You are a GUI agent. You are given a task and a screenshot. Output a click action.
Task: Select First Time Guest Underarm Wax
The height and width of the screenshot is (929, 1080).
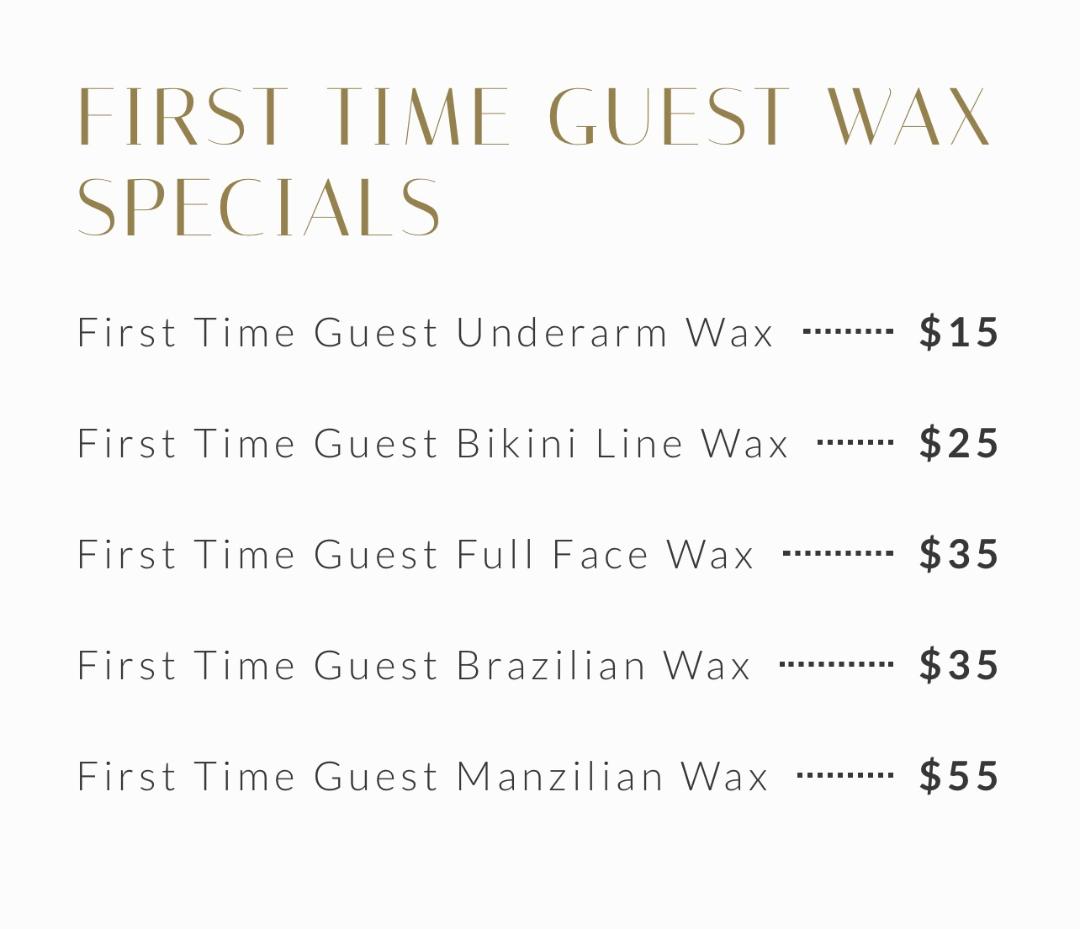point(425,333)
